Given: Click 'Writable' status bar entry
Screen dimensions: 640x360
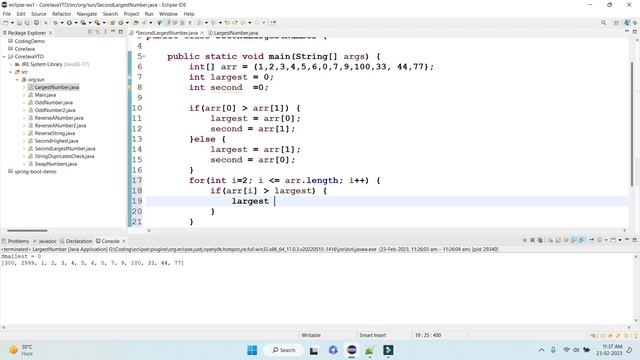Looking at the screenshot, I should click(311, 335).
